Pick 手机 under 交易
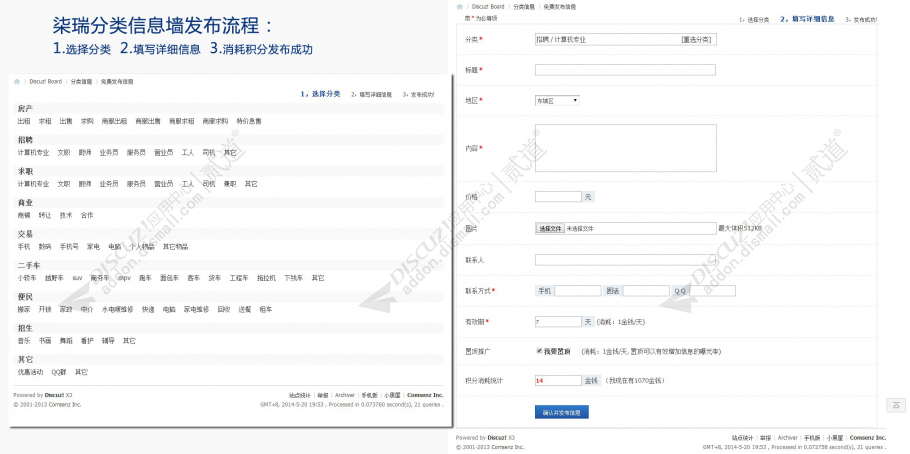The image size is (910, 454). [24, 247]
